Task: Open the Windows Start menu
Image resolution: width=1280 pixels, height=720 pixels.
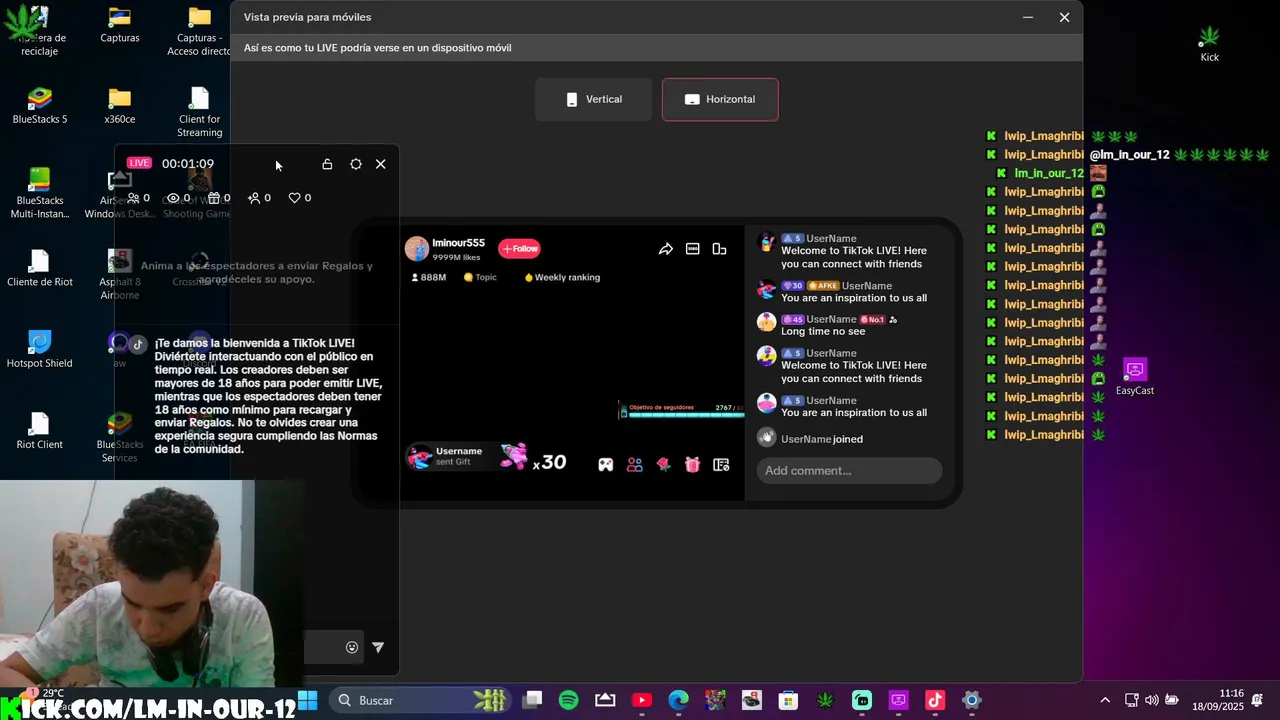Action: point(307,700)
